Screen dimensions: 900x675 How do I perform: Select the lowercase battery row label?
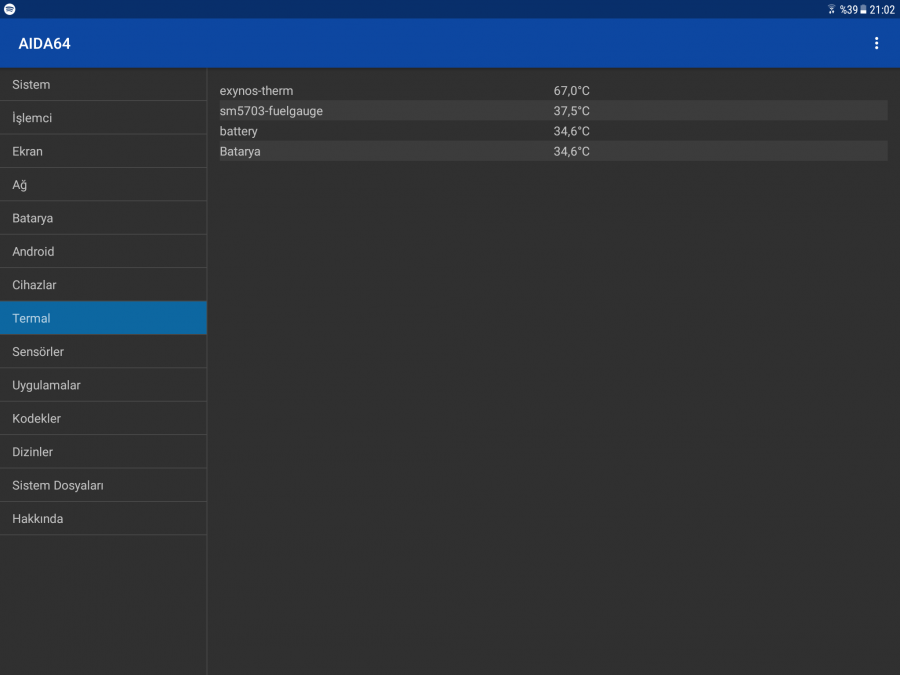(238, 131)
